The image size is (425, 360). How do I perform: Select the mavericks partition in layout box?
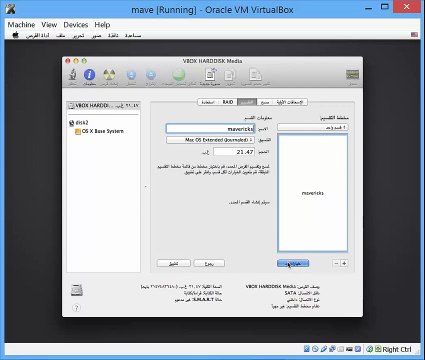coord(312,193)
